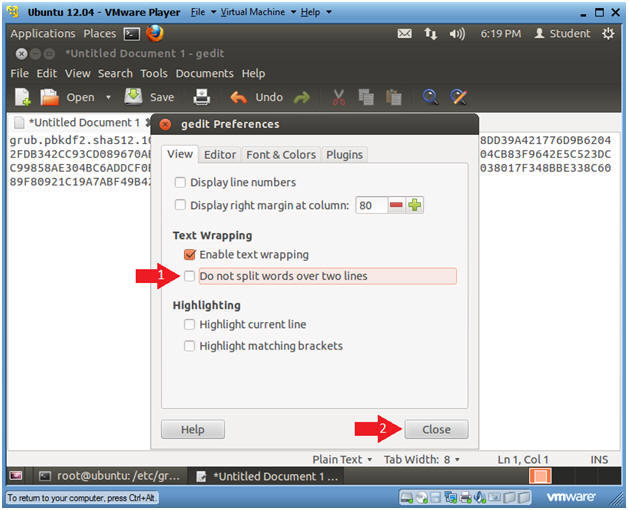Click the Cut scissors icon
Viewport: 628px width, 510px height.
[339, 97]
